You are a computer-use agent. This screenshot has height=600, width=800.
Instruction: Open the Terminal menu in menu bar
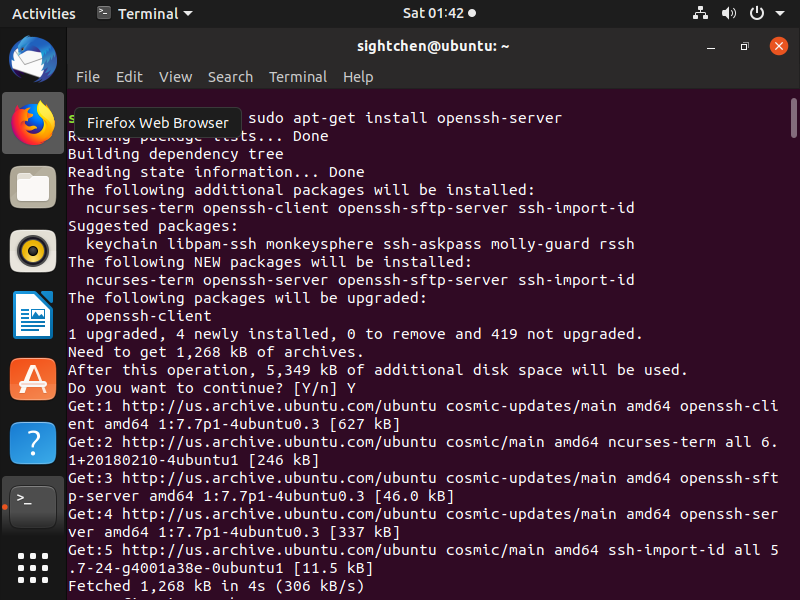point(298,77)
